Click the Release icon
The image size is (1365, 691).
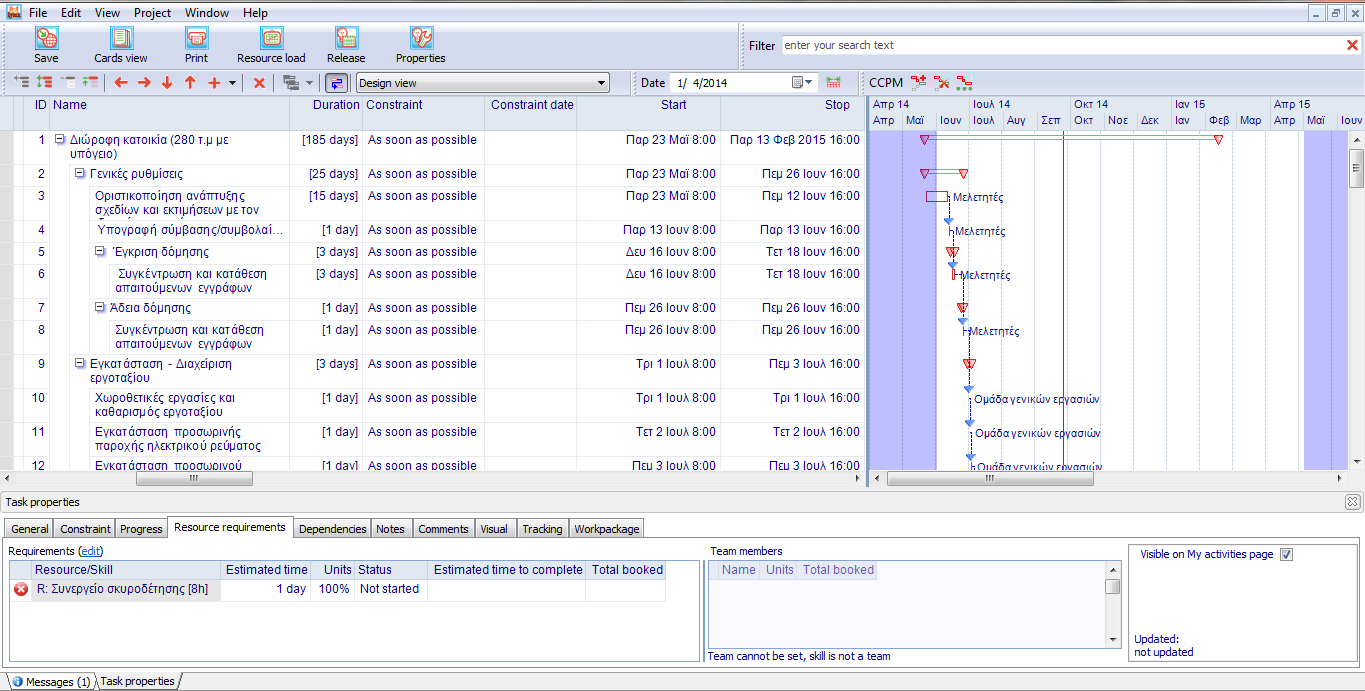click(x=346, y=38)
